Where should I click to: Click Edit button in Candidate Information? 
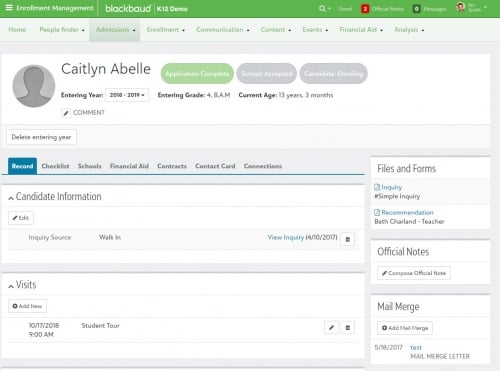point(21,218)
